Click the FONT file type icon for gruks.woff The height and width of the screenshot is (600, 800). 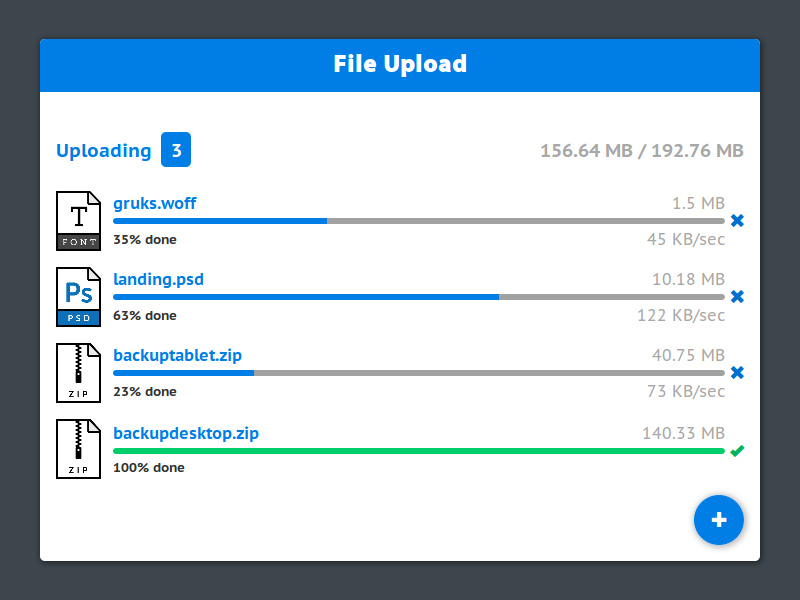tap(78, 219)
